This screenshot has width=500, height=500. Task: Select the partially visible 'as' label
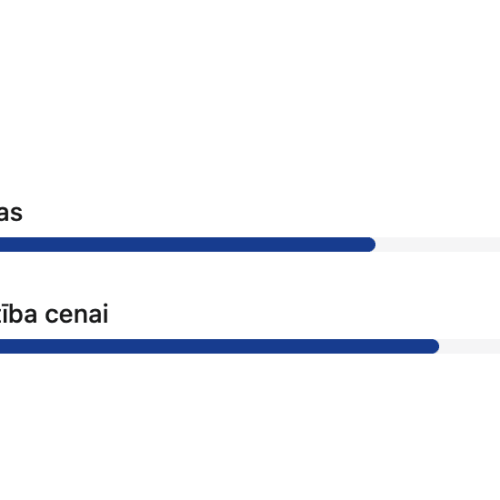11,213
